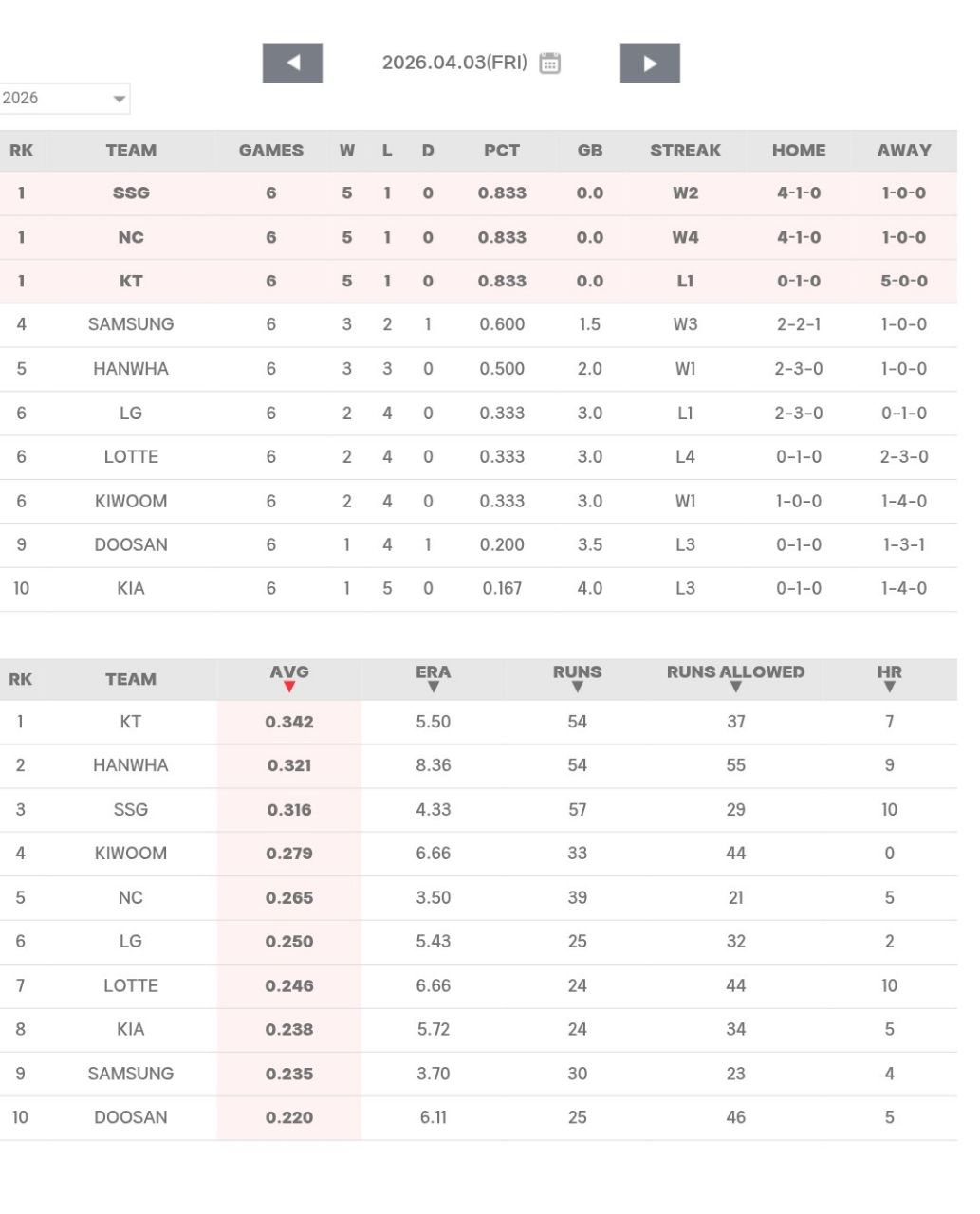Click the AWAY column header
This screenshot has width=980, height=1214.
coord(903,151)
